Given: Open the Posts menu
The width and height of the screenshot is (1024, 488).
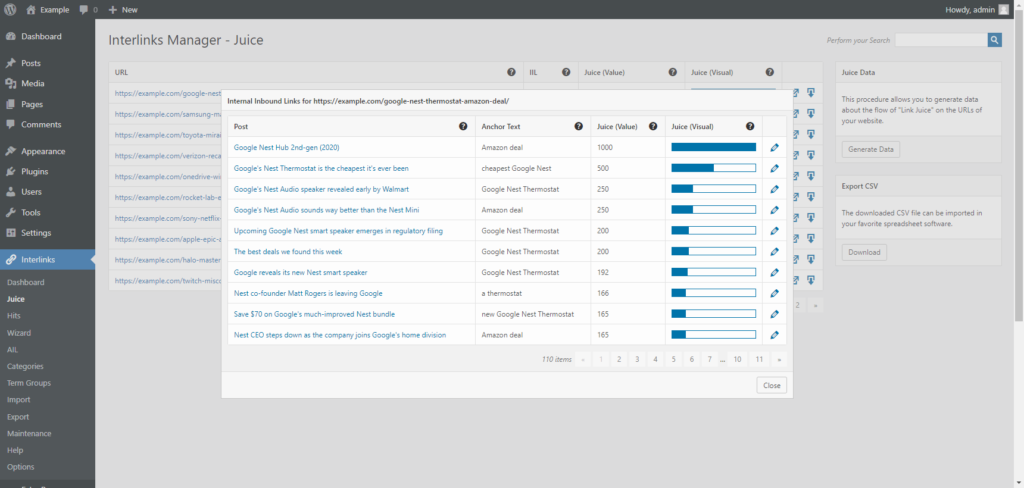Looking at the screenshot, I should coord(31,63).
